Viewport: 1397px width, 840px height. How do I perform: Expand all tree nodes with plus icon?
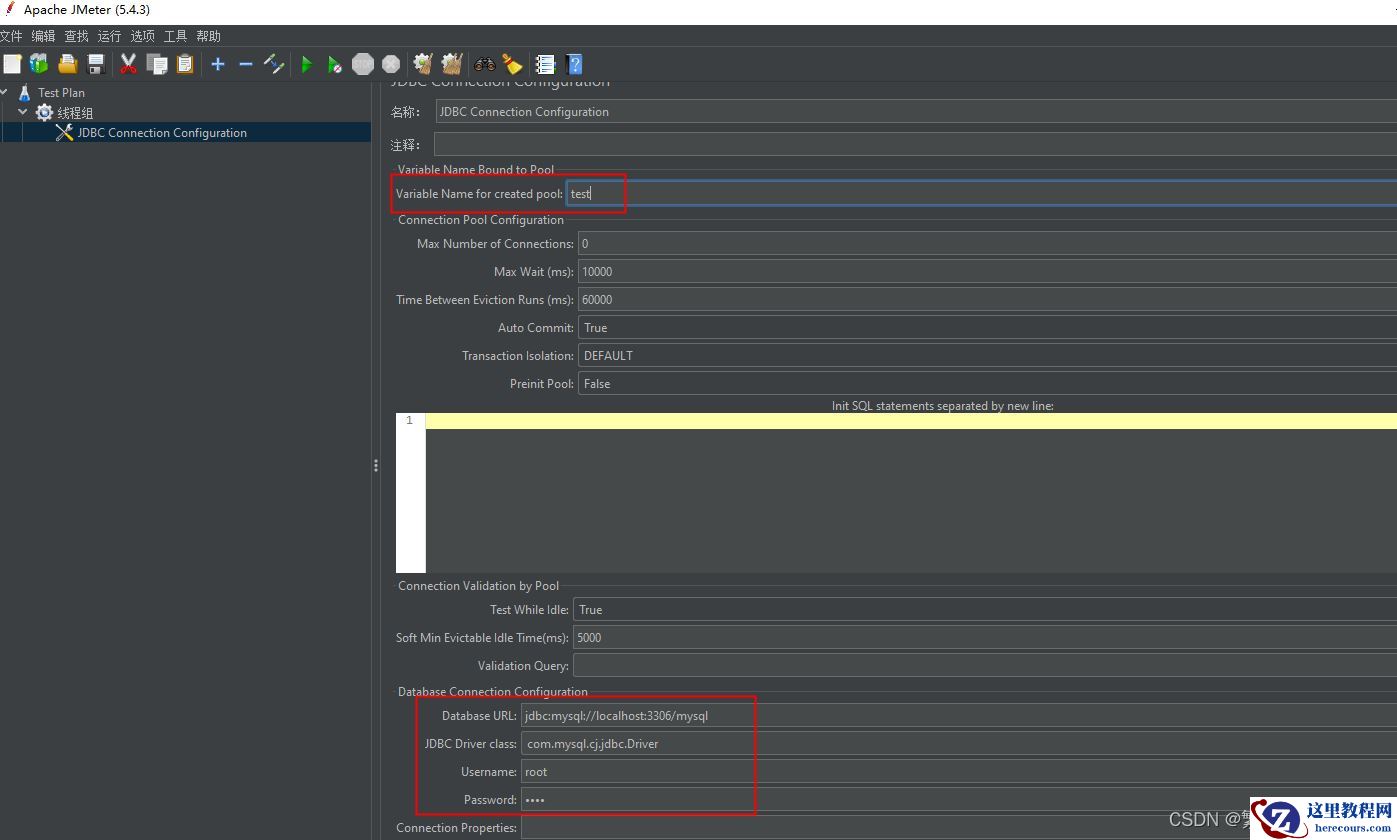click(218, 64)
